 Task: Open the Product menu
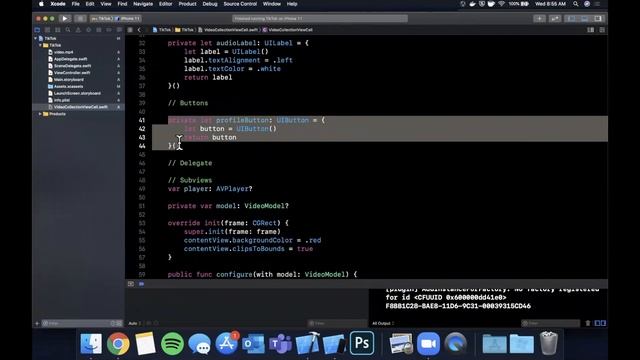tap(187, 4)
